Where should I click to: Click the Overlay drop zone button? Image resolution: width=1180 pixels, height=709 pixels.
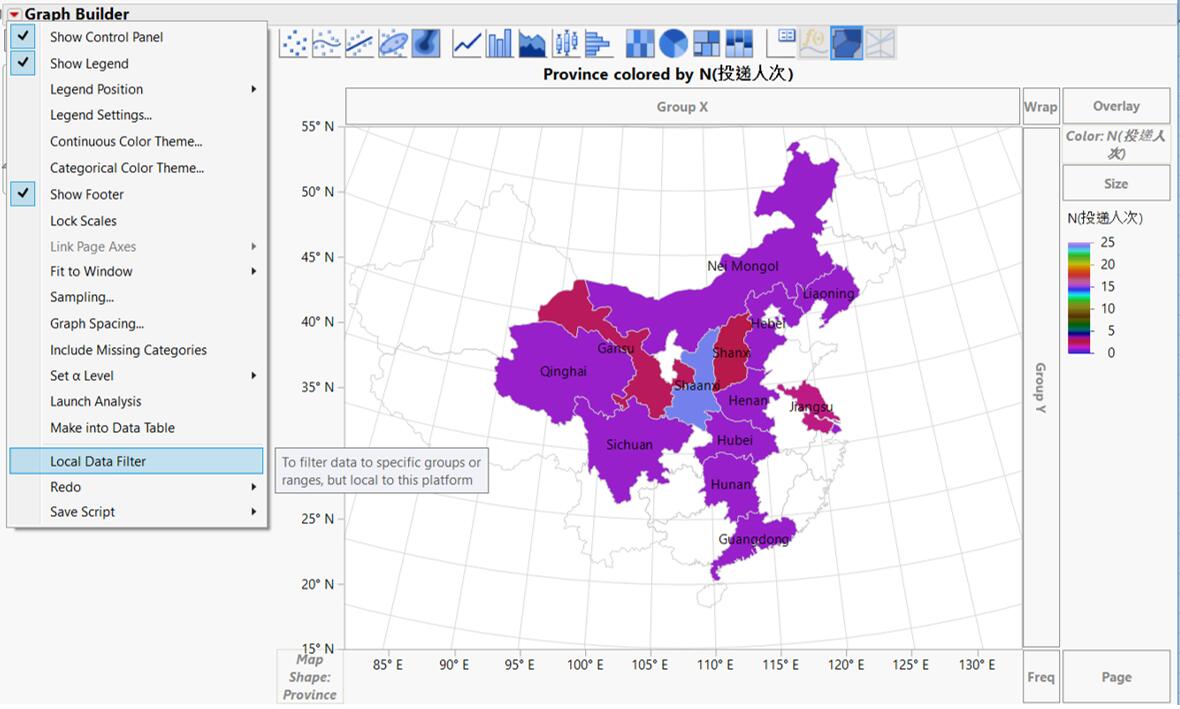[1115, 106]
